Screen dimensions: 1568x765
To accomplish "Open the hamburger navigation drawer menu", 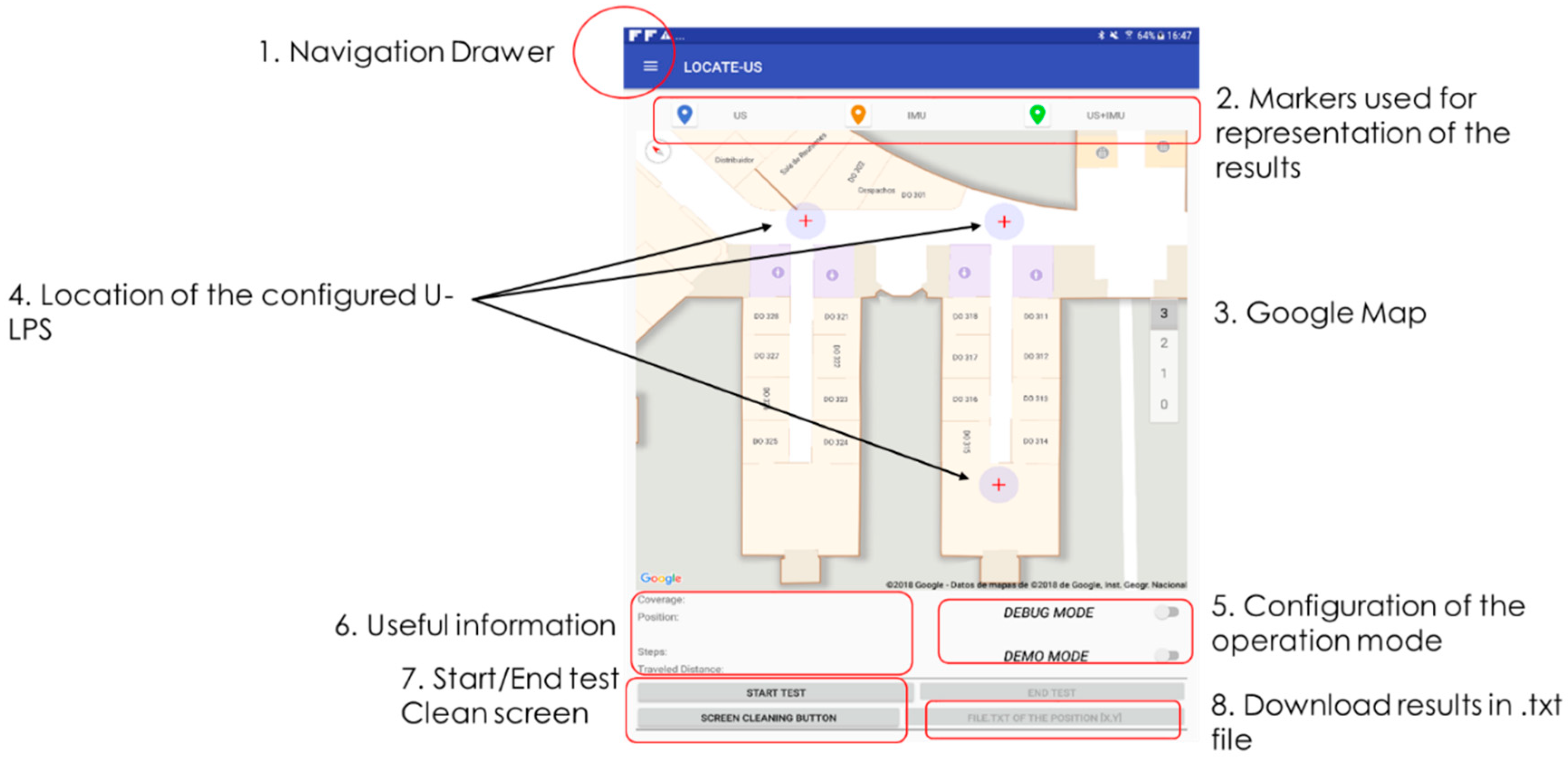I will 650,66.
